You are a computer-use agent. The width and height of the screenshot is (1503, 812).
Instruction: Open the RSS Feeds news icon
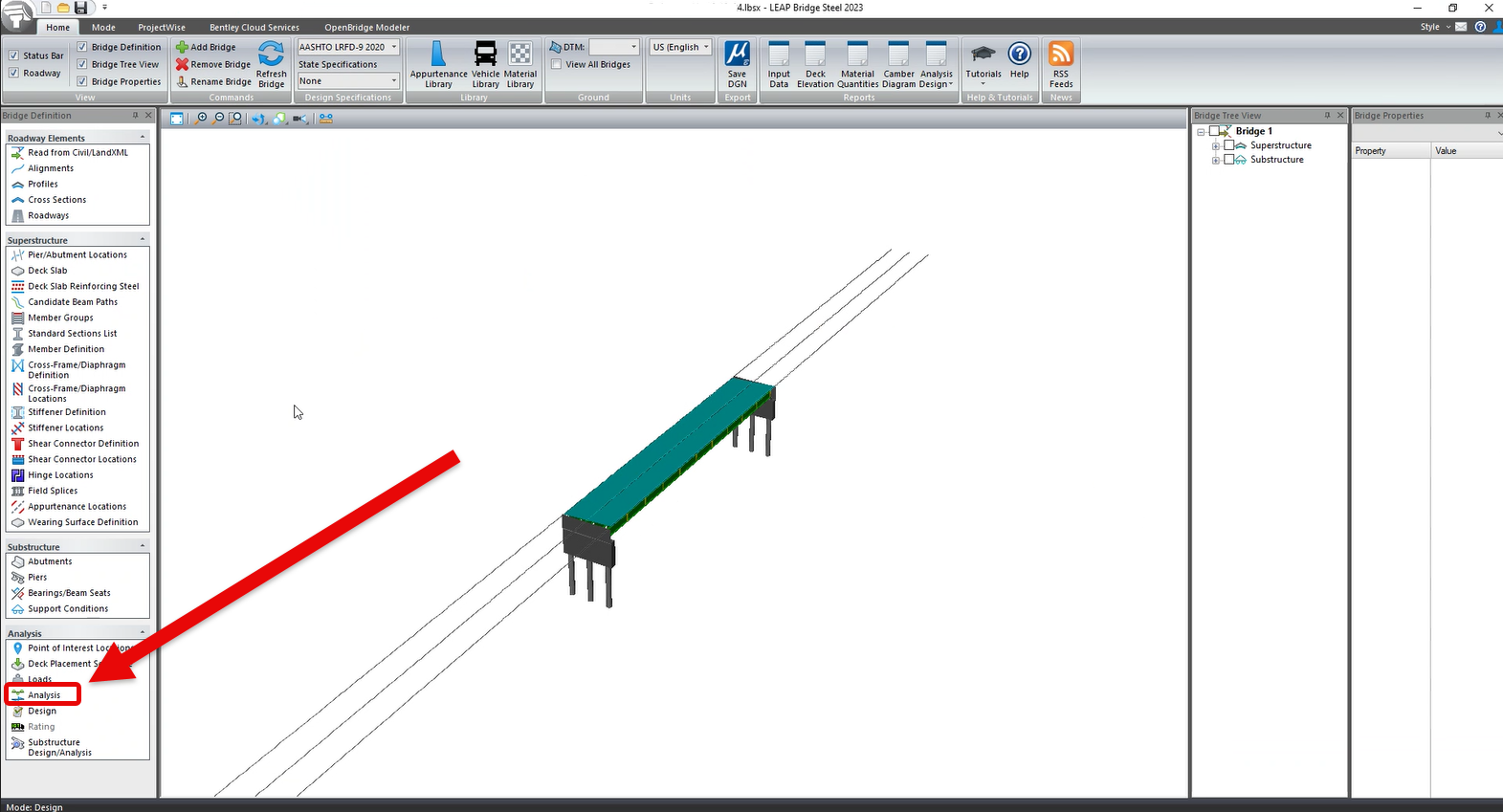[1061, 65]
